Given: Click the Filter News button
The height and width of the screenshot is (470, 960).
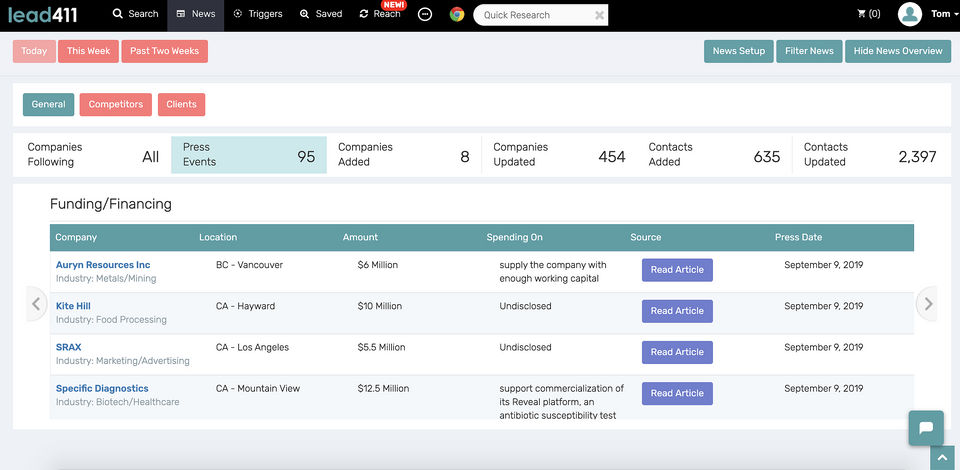Looking at the screenshot, I should point(809,51).
